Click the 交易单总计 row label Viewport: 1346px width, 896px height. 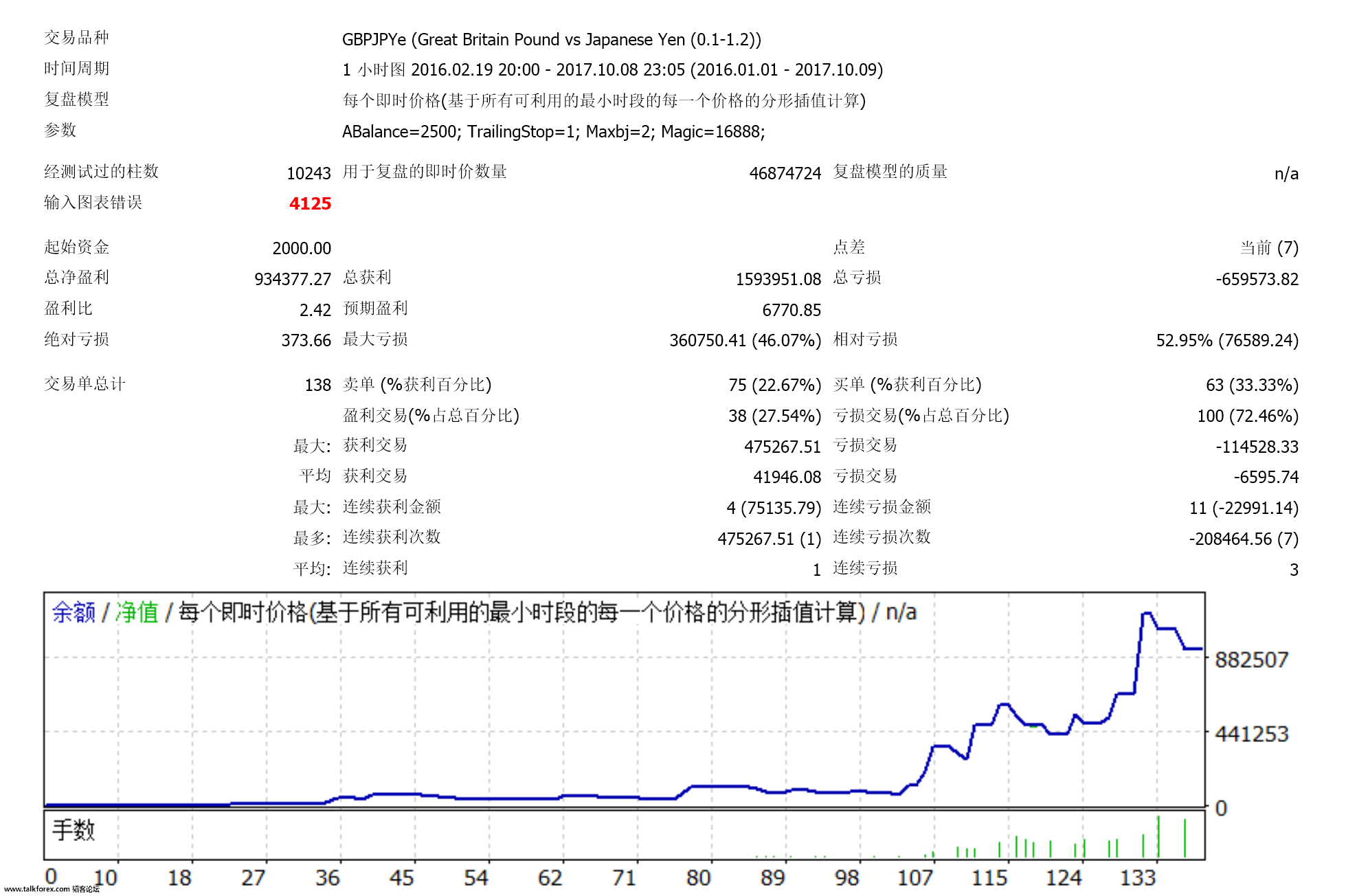[85, 383]
